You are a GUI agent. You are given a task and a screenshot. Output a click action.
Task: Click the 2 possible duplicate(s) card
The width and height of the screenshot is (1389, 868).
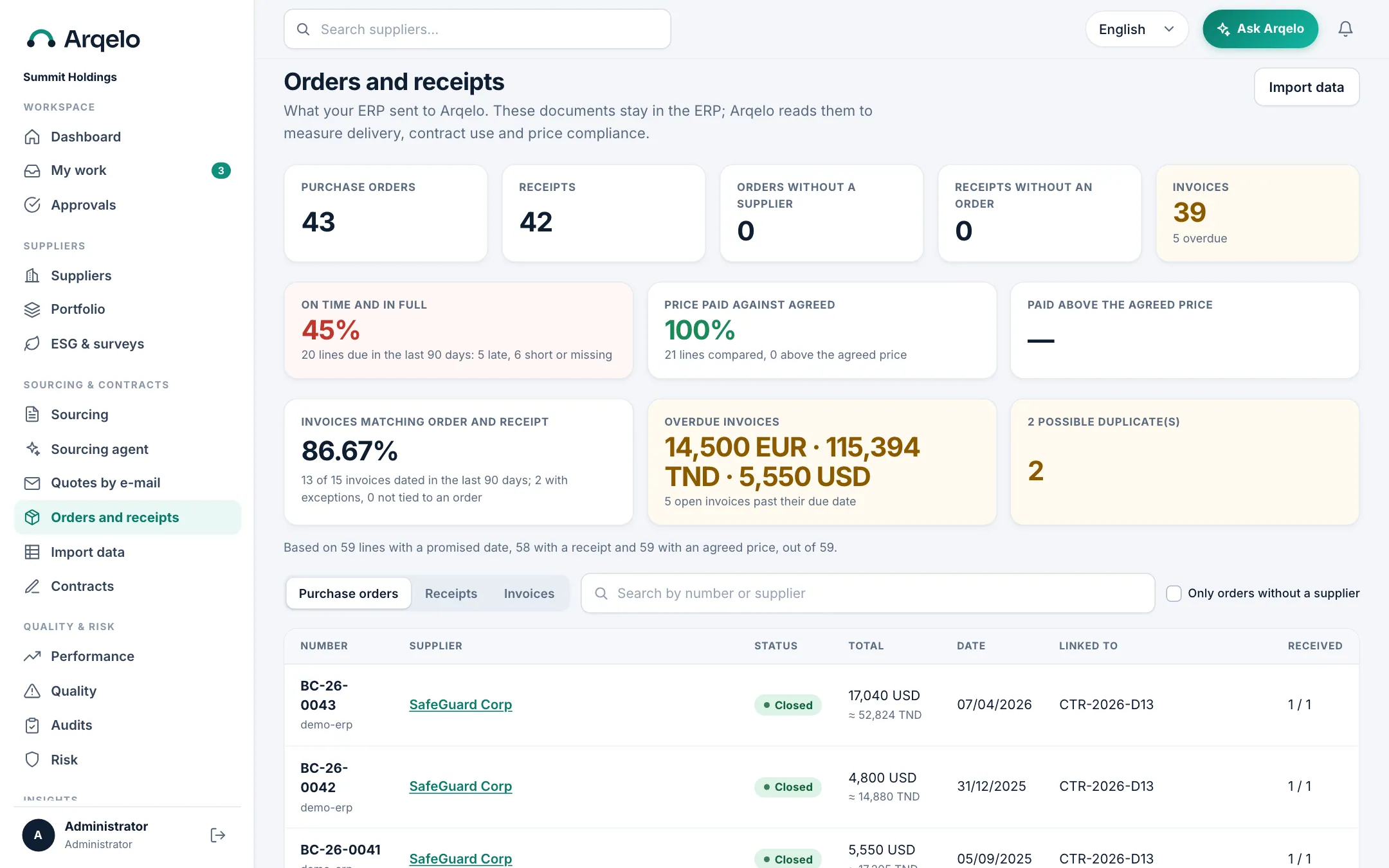point(1185,462)
